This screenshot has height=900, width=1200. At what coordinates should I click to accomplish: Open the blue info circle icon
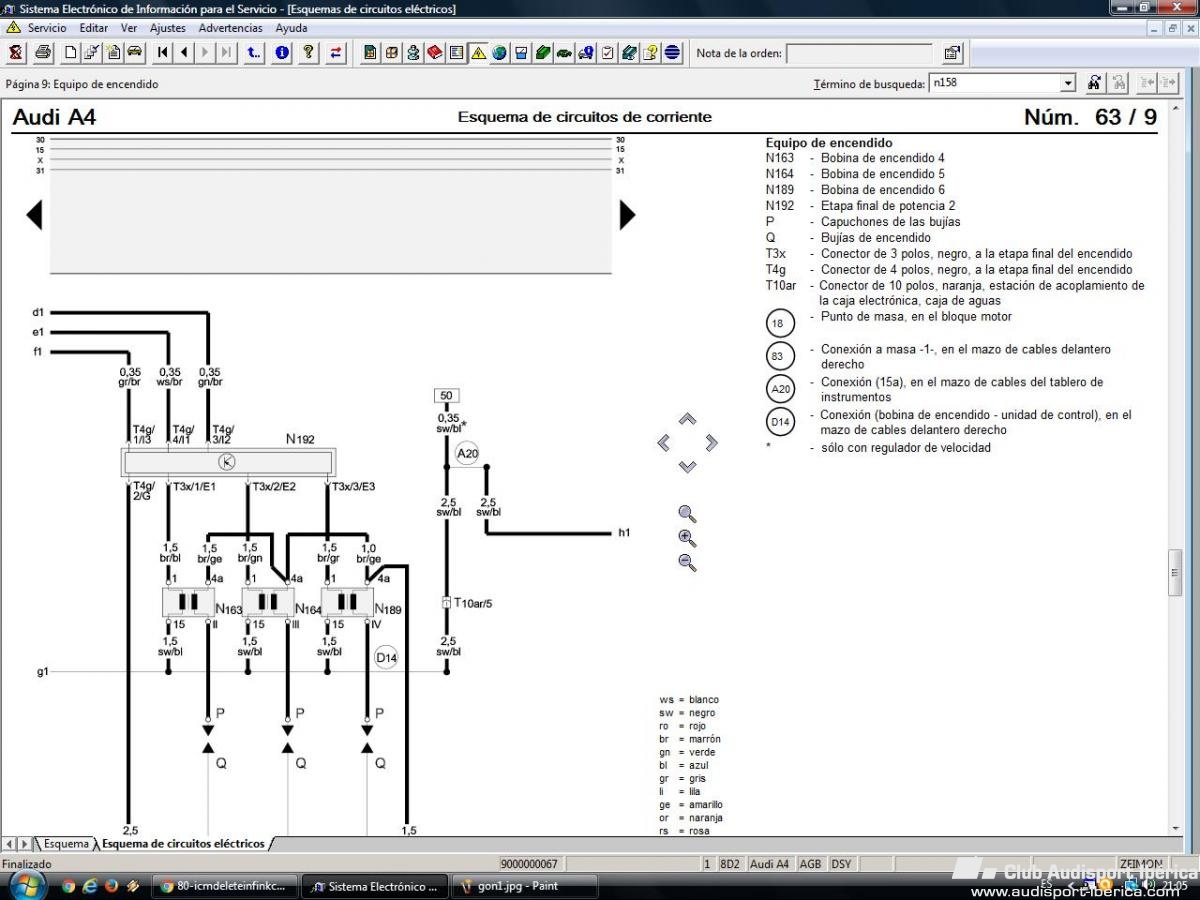coord(282,53)
